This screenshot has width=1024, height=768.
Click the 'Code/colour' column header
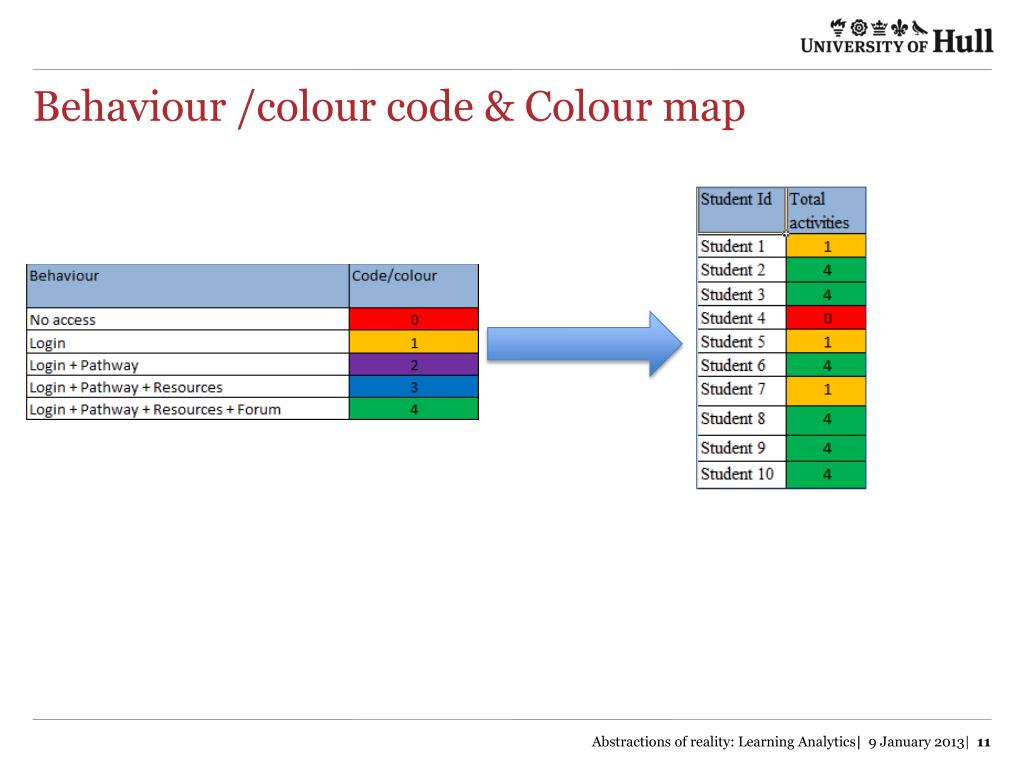(414, 286)
